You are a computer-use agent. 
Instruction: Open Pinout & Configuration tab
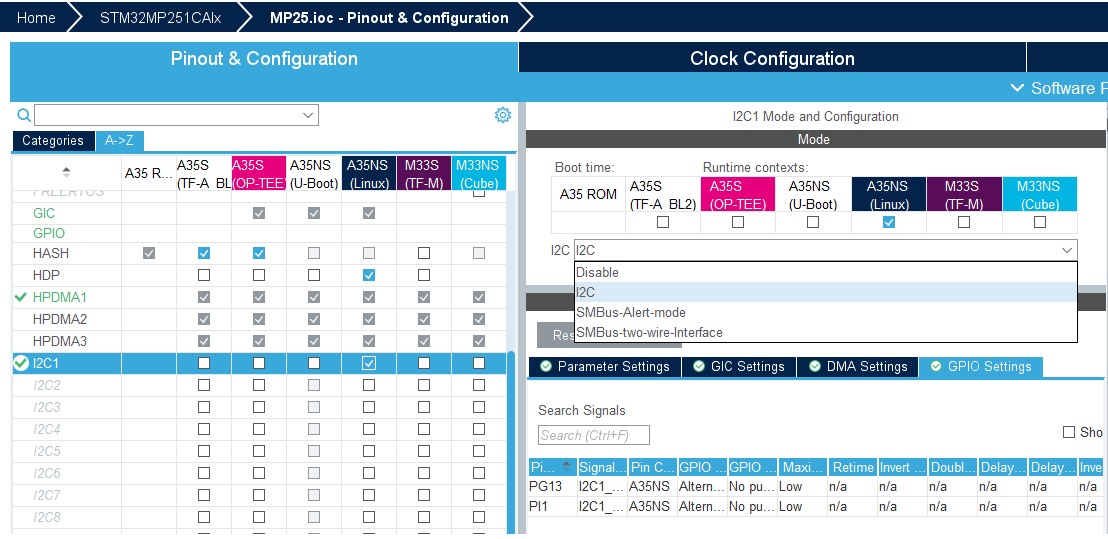tap(264, 58)
